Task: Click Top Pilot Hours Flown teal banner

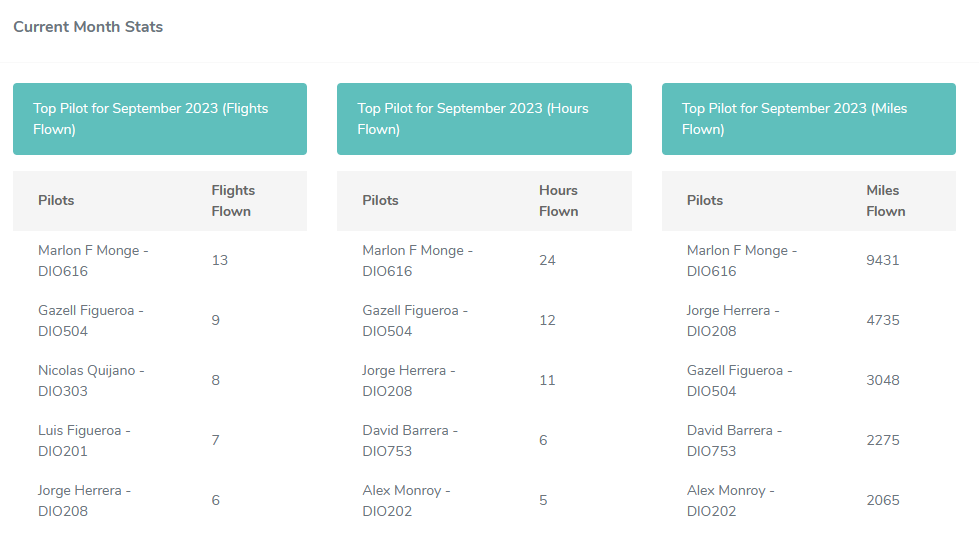Action: pyautogui.click(x=484, y=119)
